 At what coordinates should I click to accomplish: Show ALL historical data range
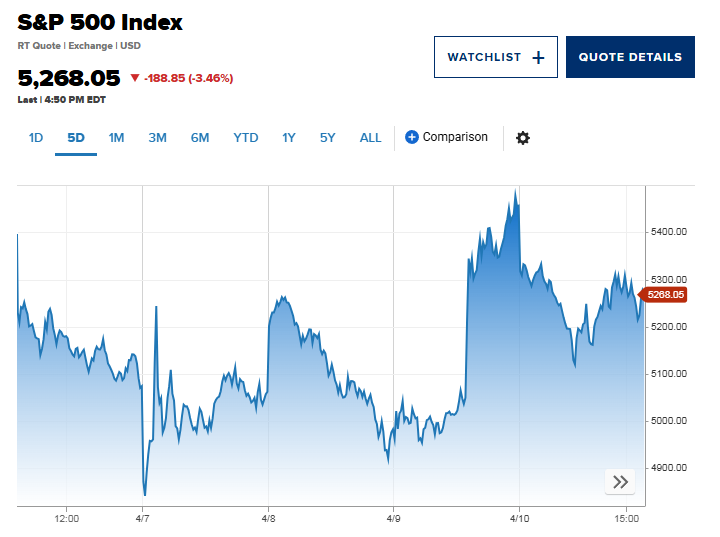(371, 138)
